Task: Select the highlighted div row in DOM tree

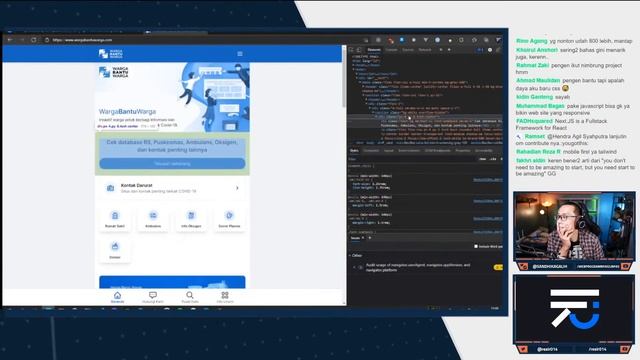Action: click(425, 117)
